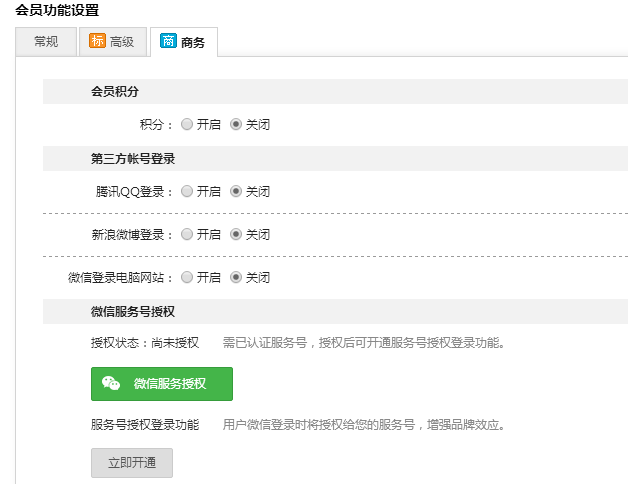The image size is (628, 484).
Task: Pick 关闭 for 微信登录电脑网站
Action: 236,277
